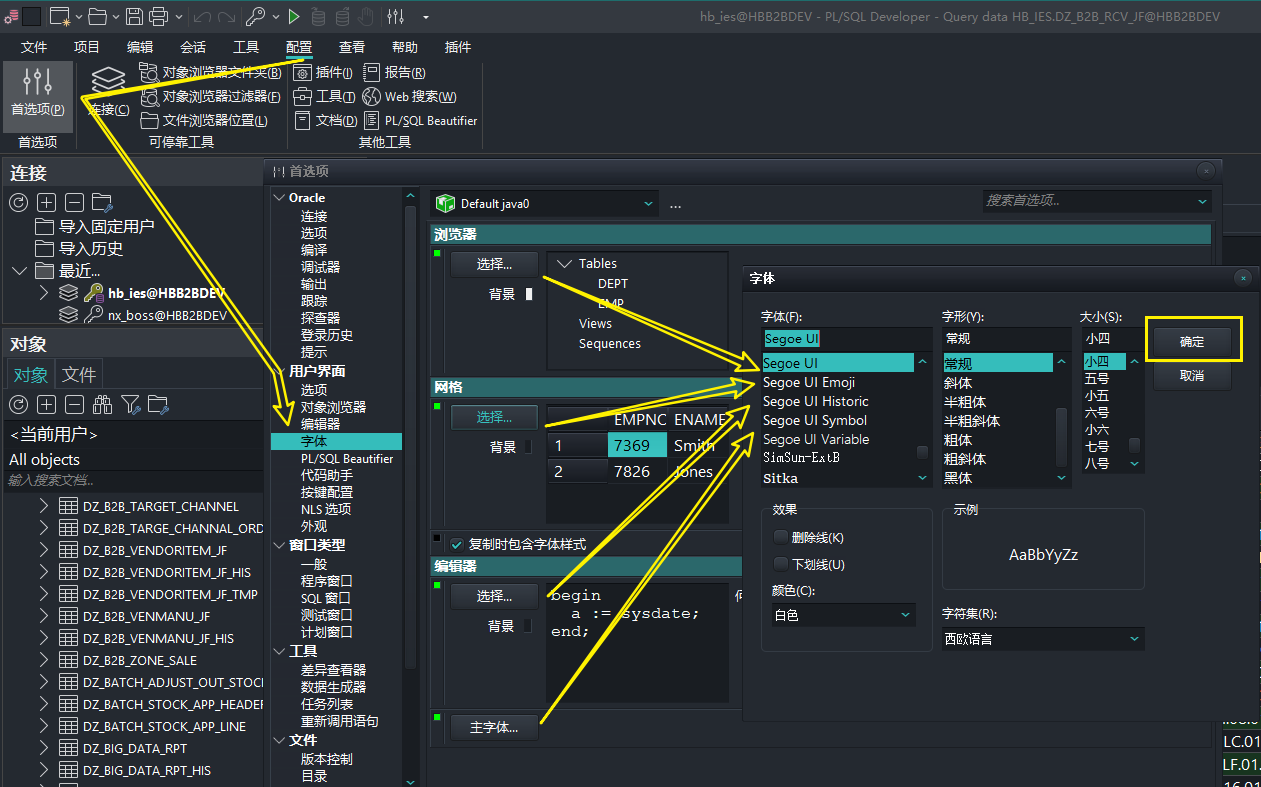1261x787 pixels.
Task: Toggle 背景 checkbox under 编辑器 section
Action: (529, 626)
